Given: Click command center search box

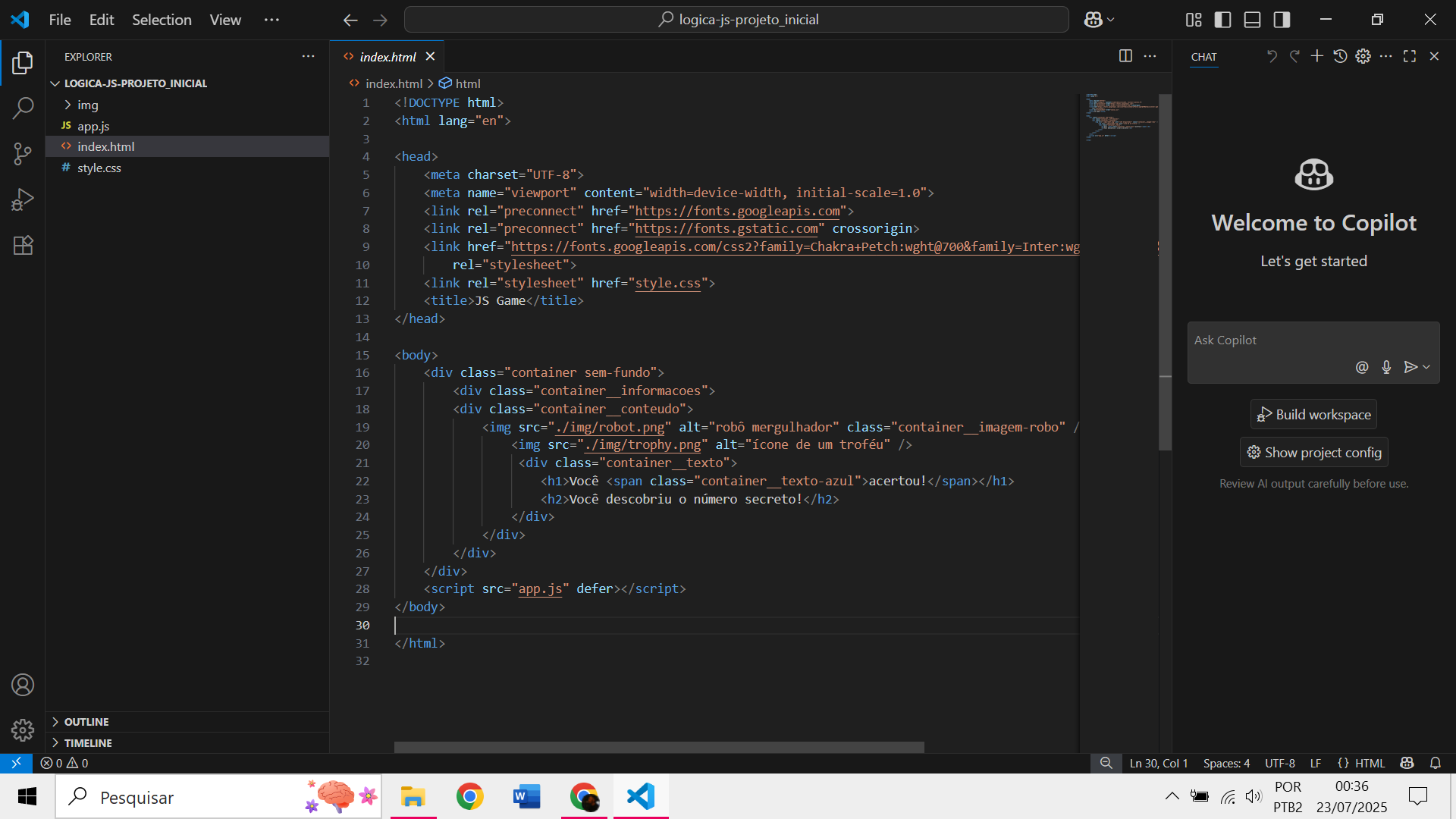Looking at the screenshot, I should pyautogui.click(x=736, y=20).
